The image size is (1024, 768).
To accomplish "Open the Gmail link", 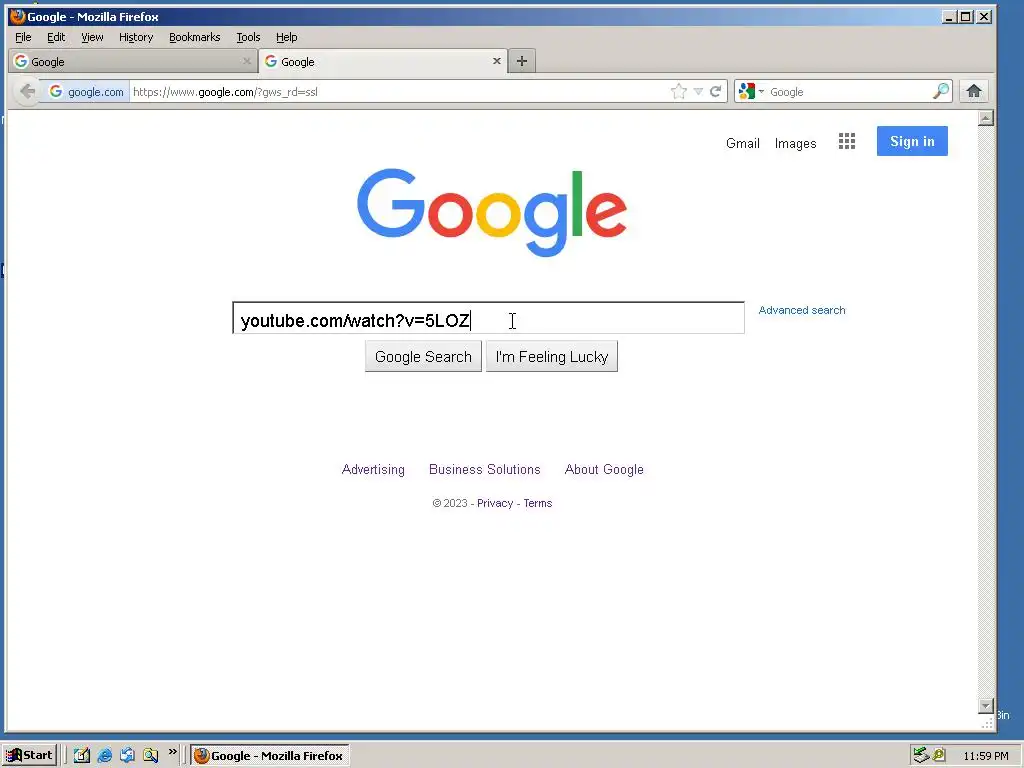I will 743,143.
